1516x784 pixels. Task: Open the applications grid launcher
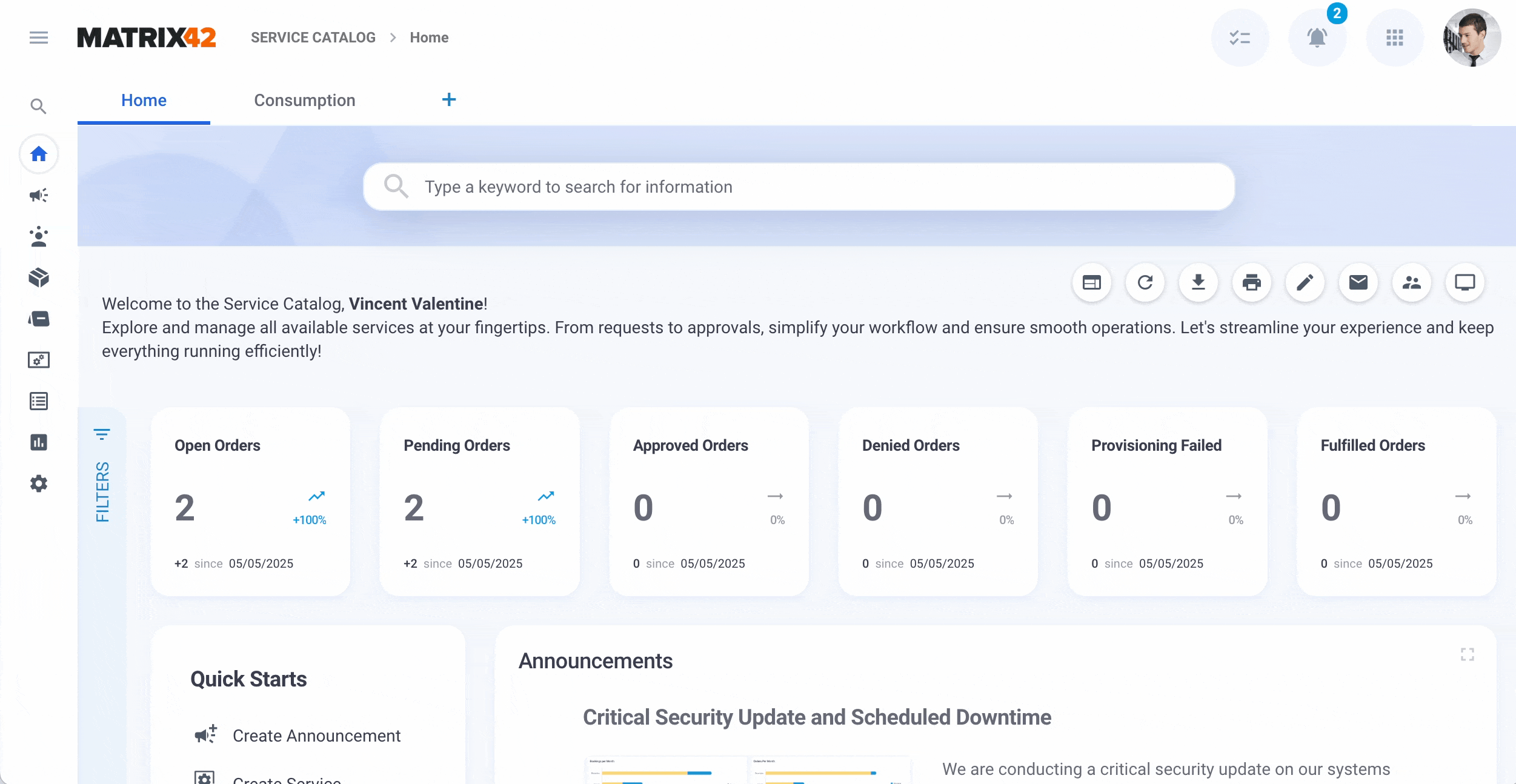click(1395, 38)
